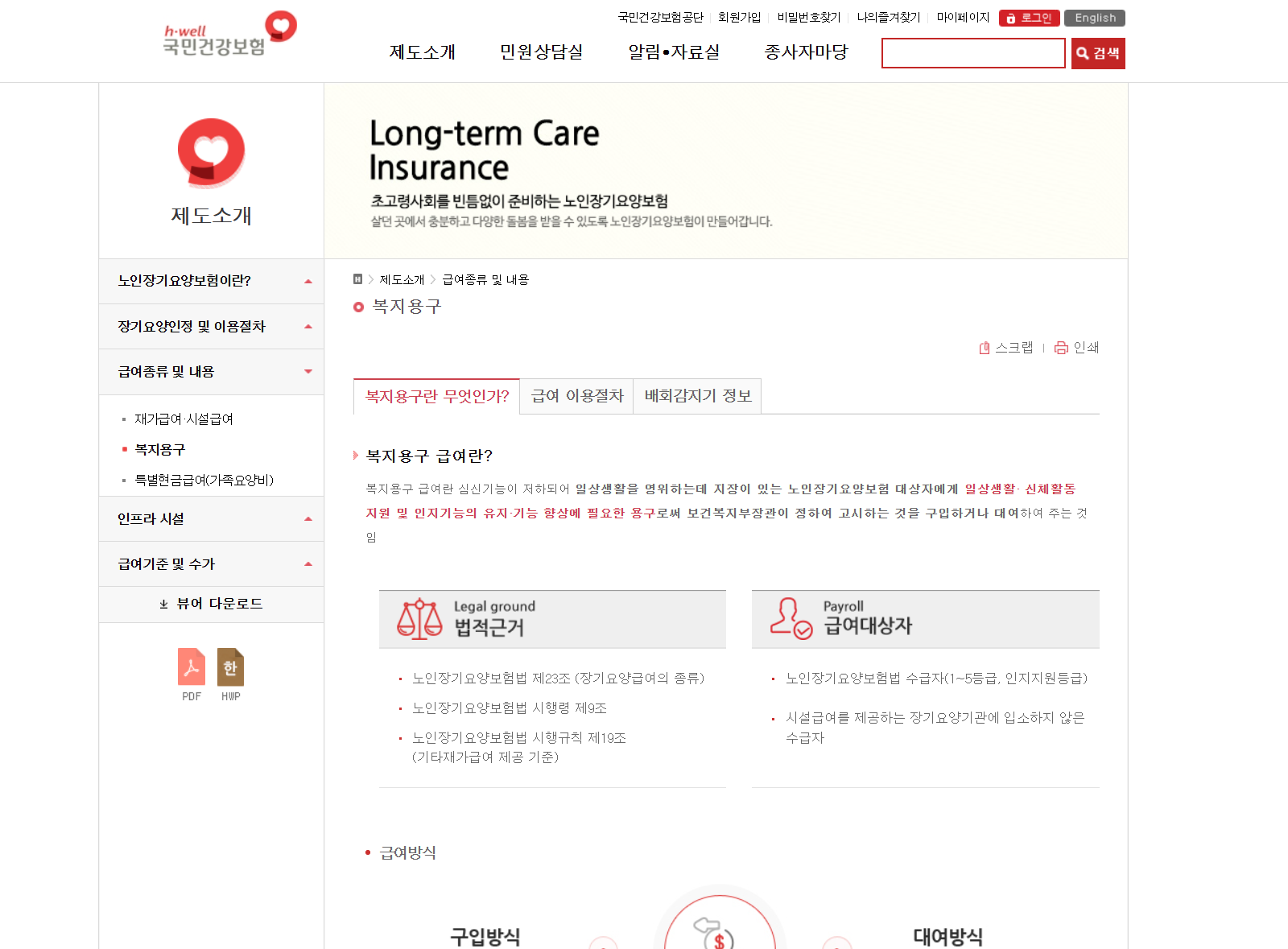Screen dimensions: 1288x949
Task: Click the Long-term Care Insurance banner title
Action: click(484, 151)
